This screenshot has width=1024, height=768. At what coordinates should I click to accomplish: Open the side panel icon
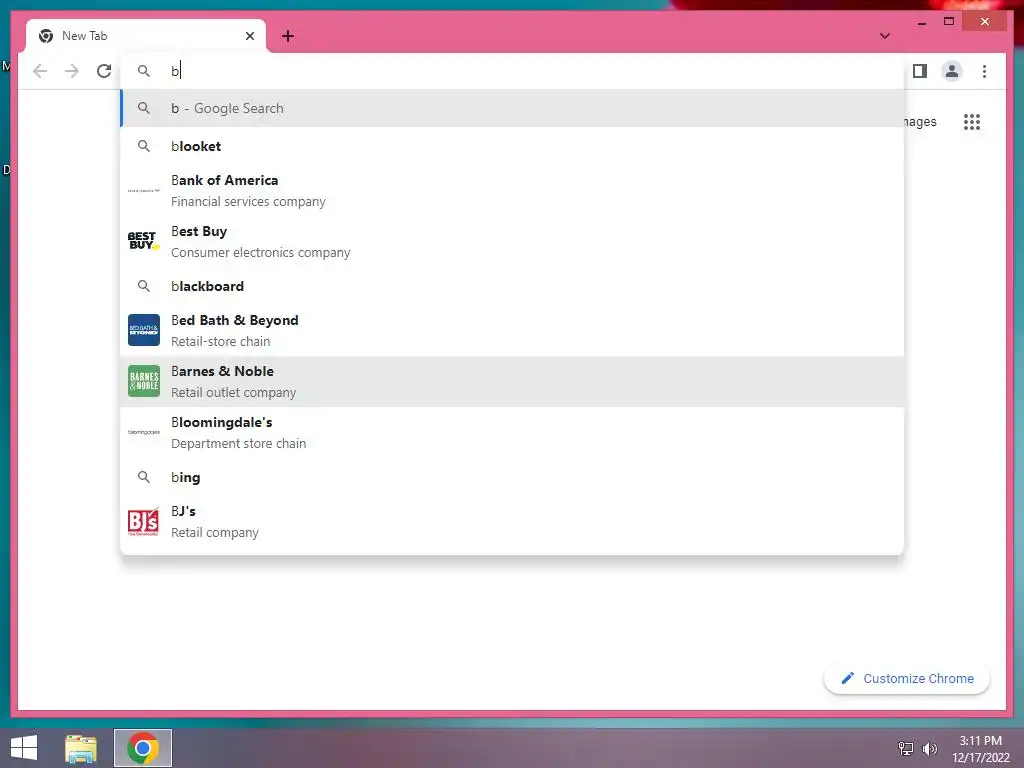point(920,71)
